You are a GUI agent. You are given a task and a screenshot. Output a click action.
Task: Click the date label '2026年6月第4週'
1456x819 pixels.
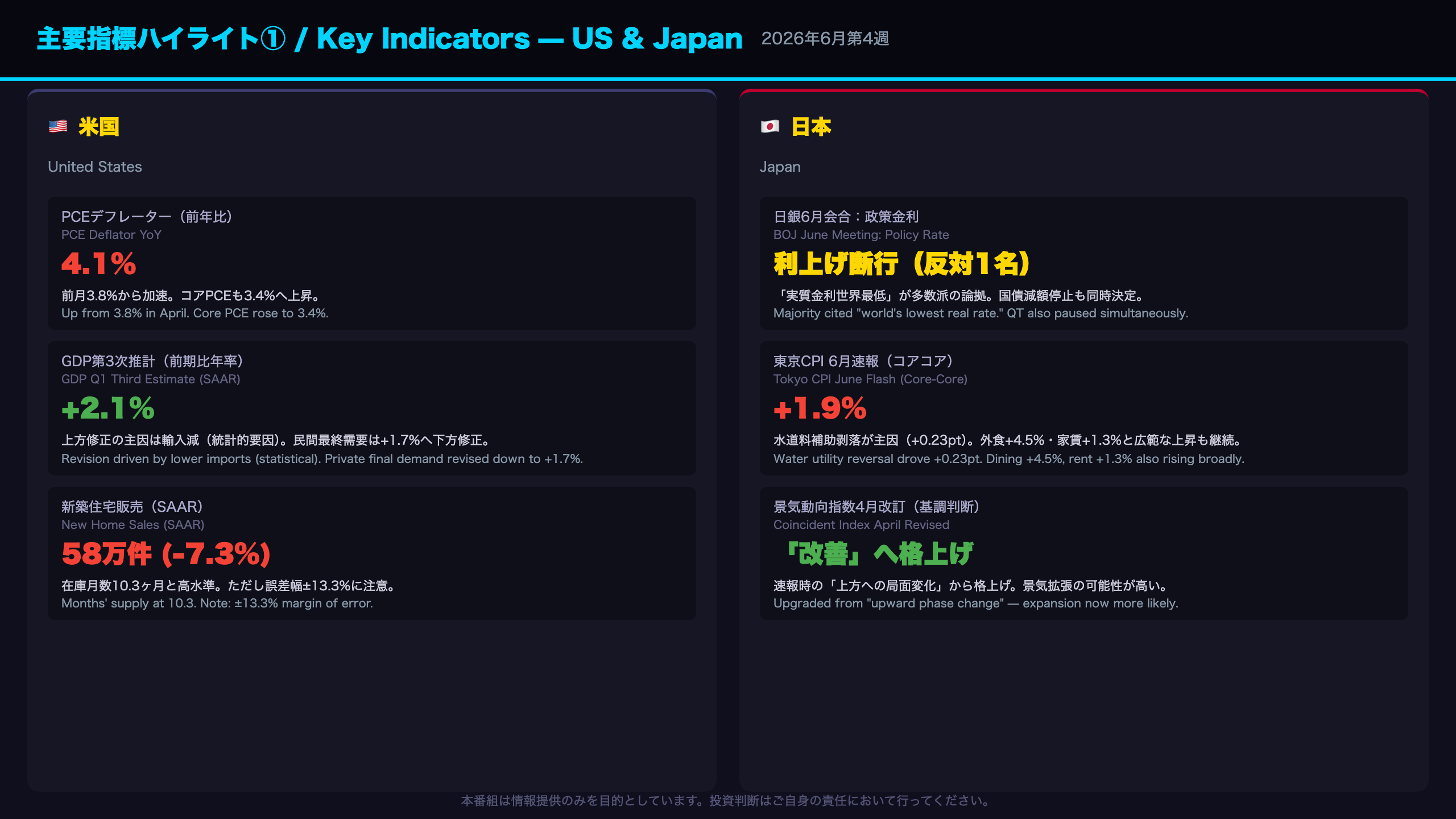click(x=825, y=38)
